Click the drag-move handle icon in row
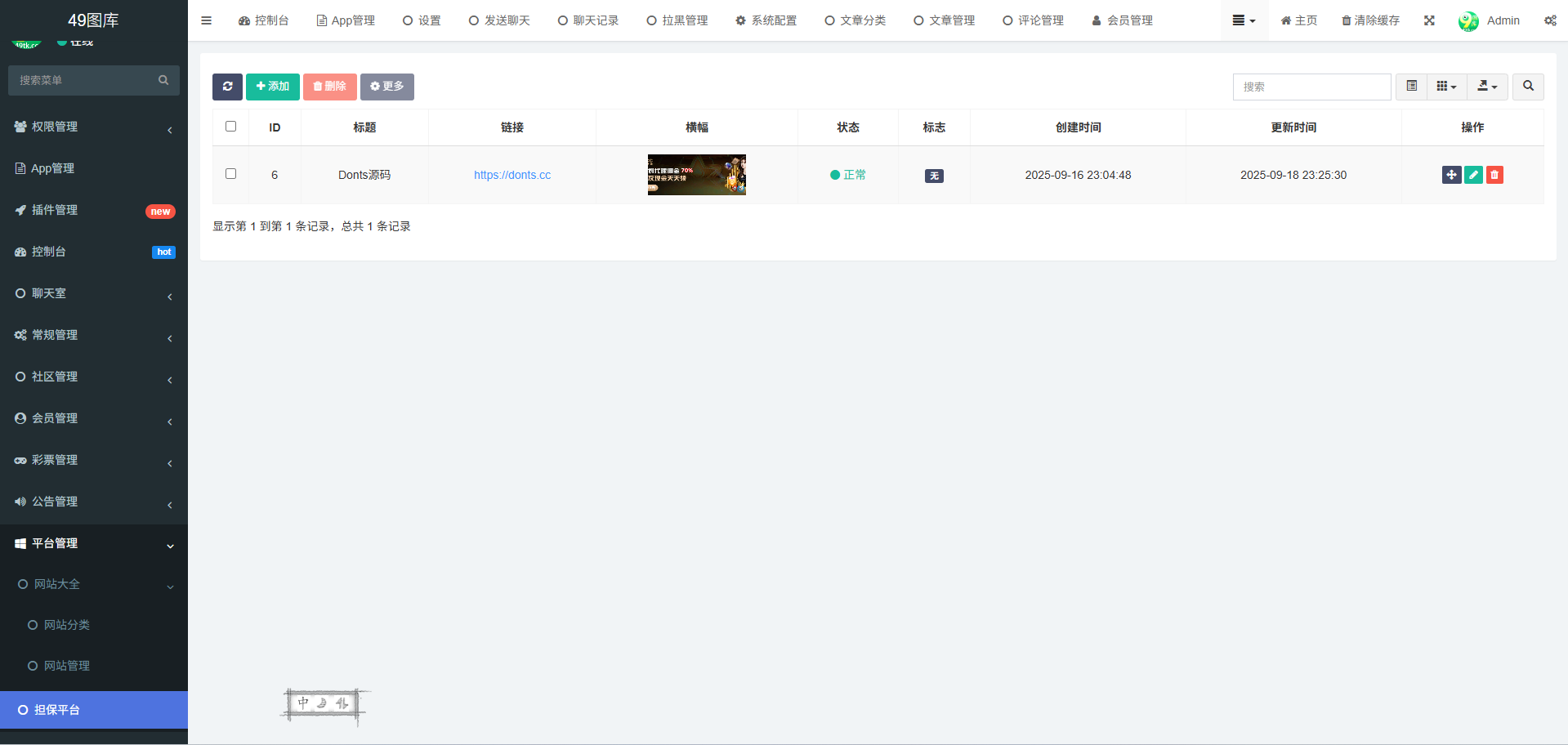The image size is (1568, 745). (1451, 175)
